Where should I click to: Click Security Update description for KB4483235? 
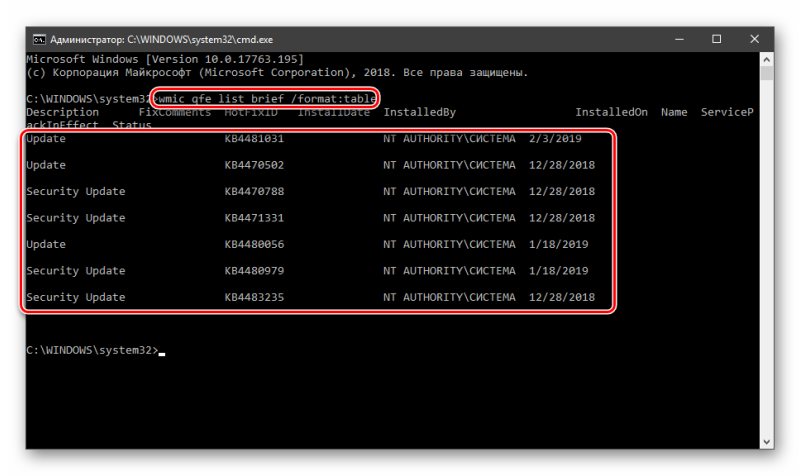pyautogui.click(x=76, y=297)
